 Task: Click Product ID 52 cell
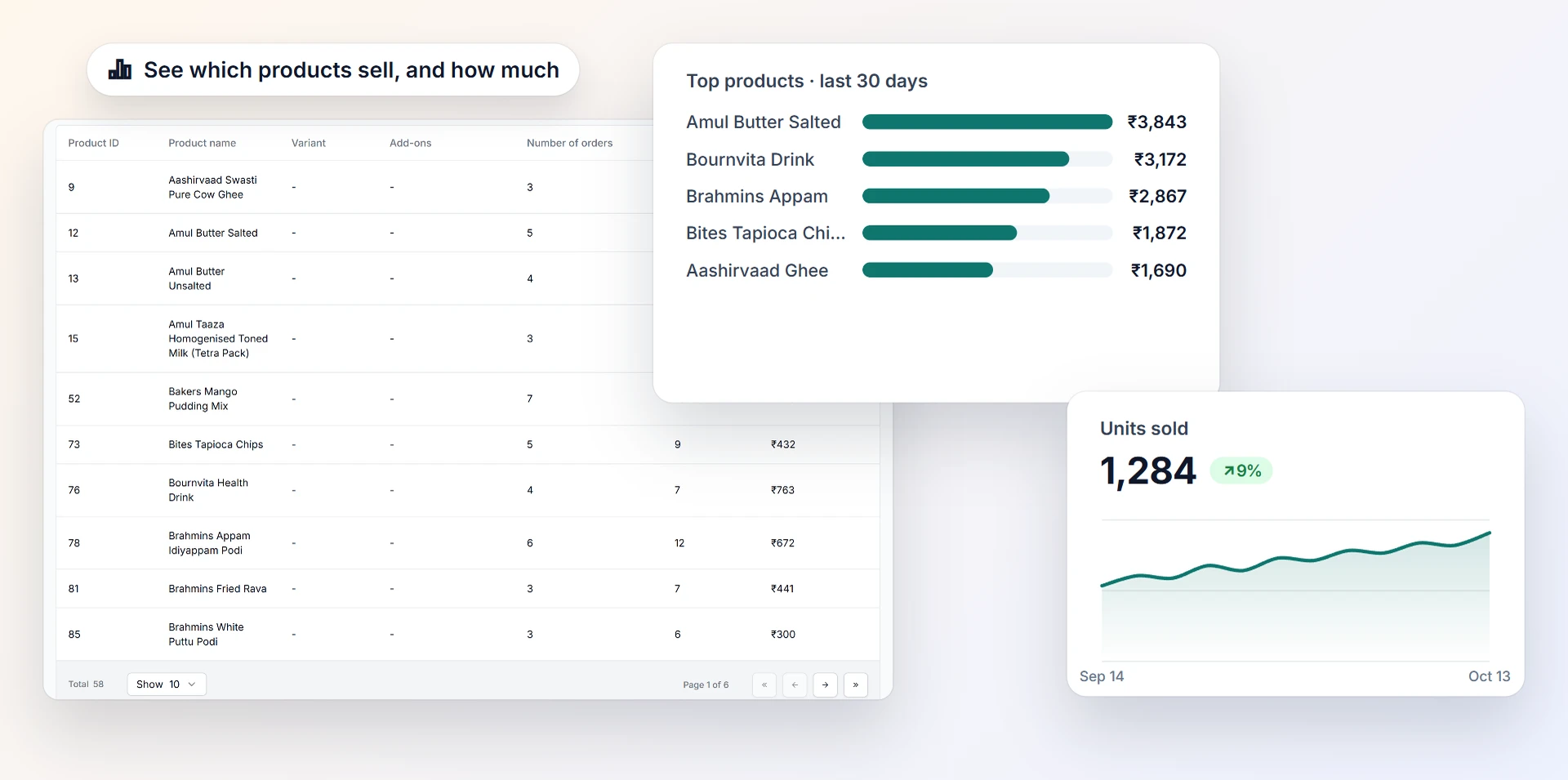74,399
